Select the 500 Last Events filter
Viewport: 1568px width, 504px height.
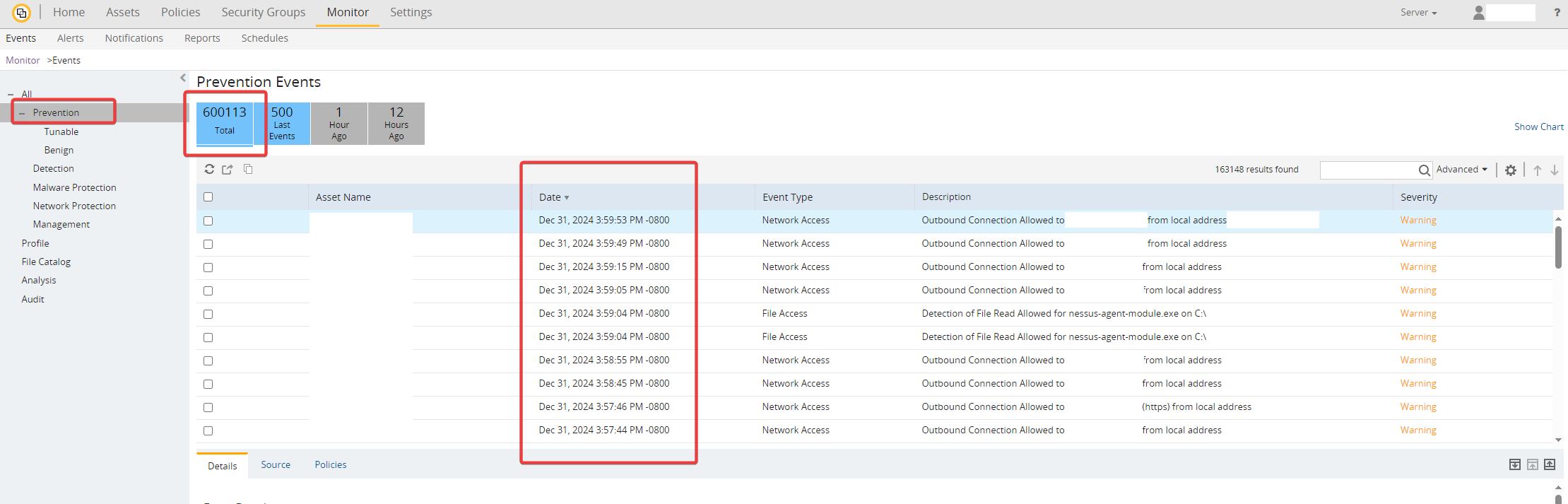coord(282,124)
